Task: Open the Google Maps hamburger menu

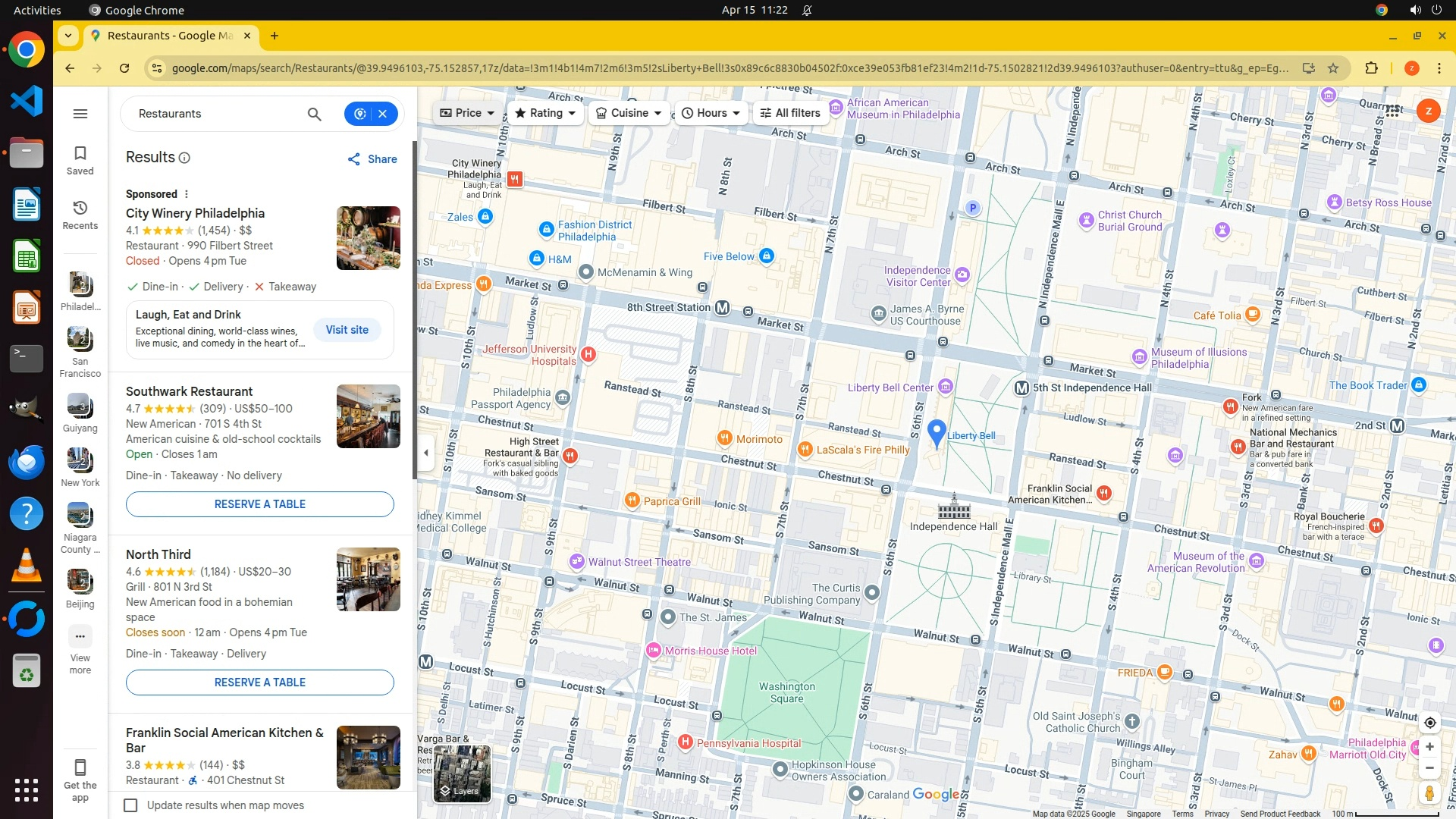Action: coord(80,114)
